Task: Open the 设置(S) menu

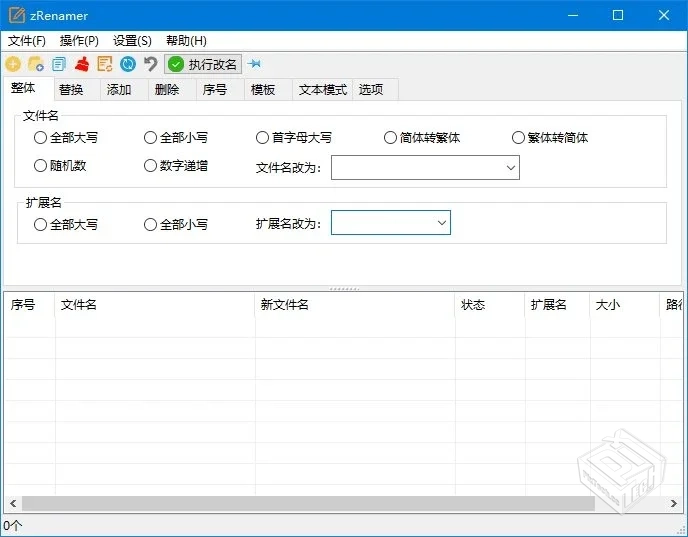Action: point(132,41)
